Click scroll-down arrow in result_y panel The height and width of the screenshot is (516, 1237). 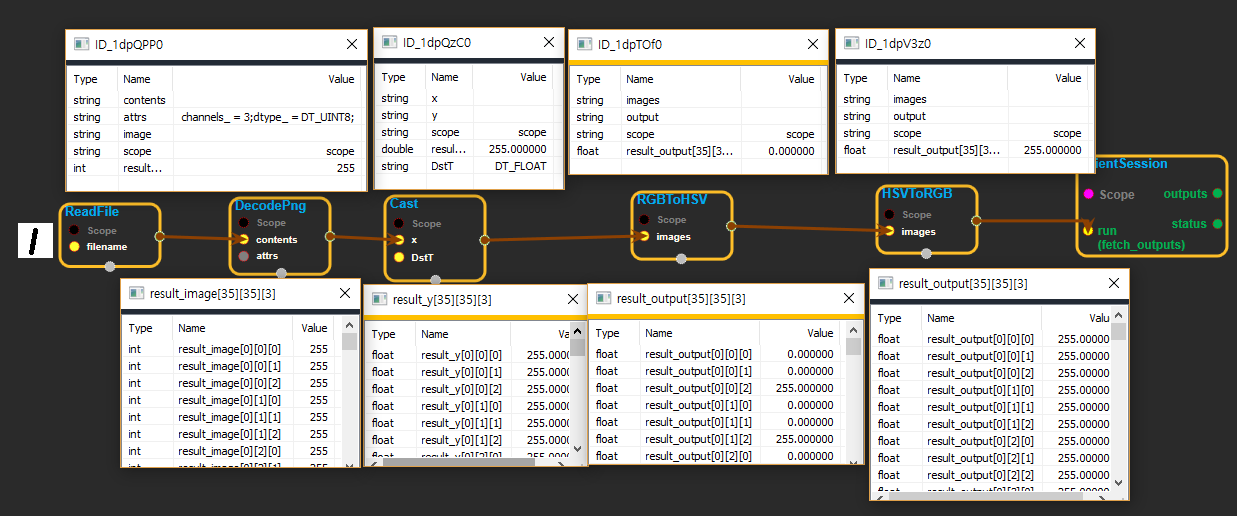[x=577, y=448]
